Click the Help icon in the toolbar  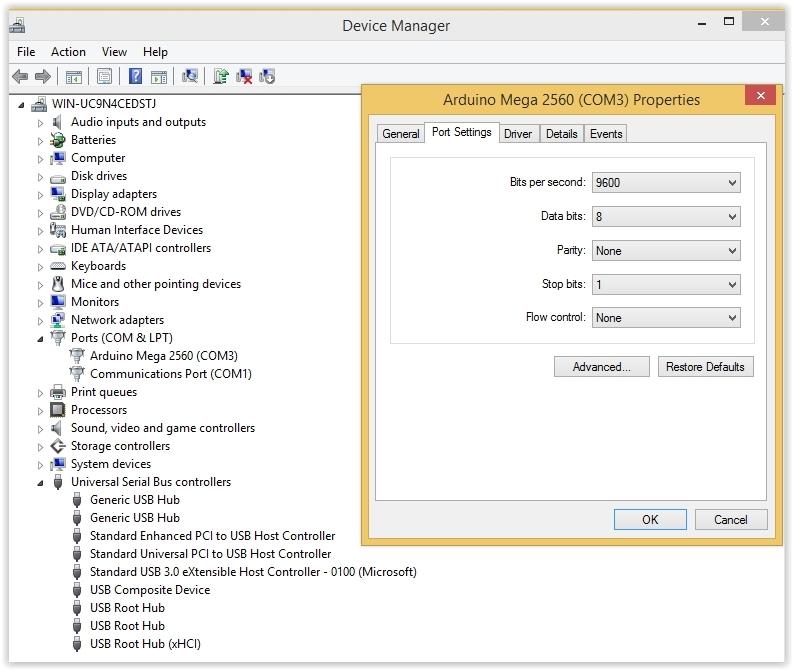click(134, 76)
